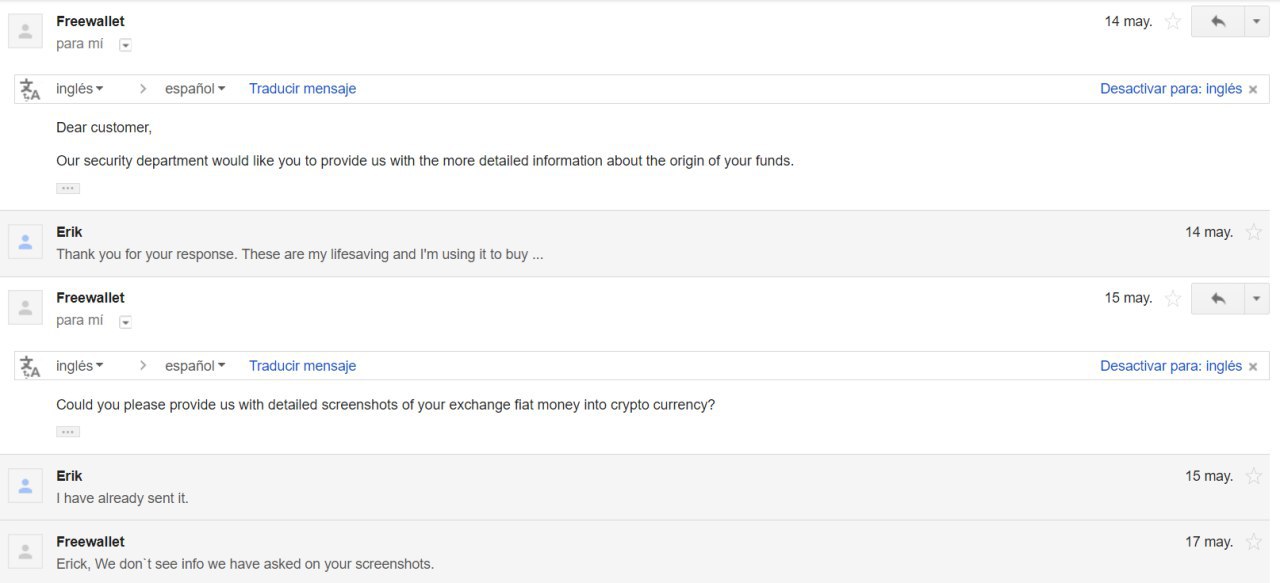1280x583 pixels.
Task: Open collapsed message 'I have already sent it.'
Action: pos(640,487)
